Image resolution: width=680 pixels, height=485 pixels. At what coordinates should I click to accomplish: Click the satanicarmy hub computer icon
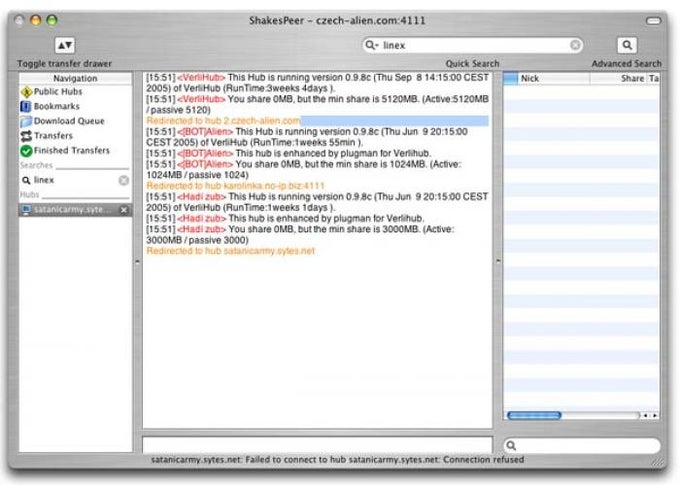pyautogui.click(x=26, y=210)
